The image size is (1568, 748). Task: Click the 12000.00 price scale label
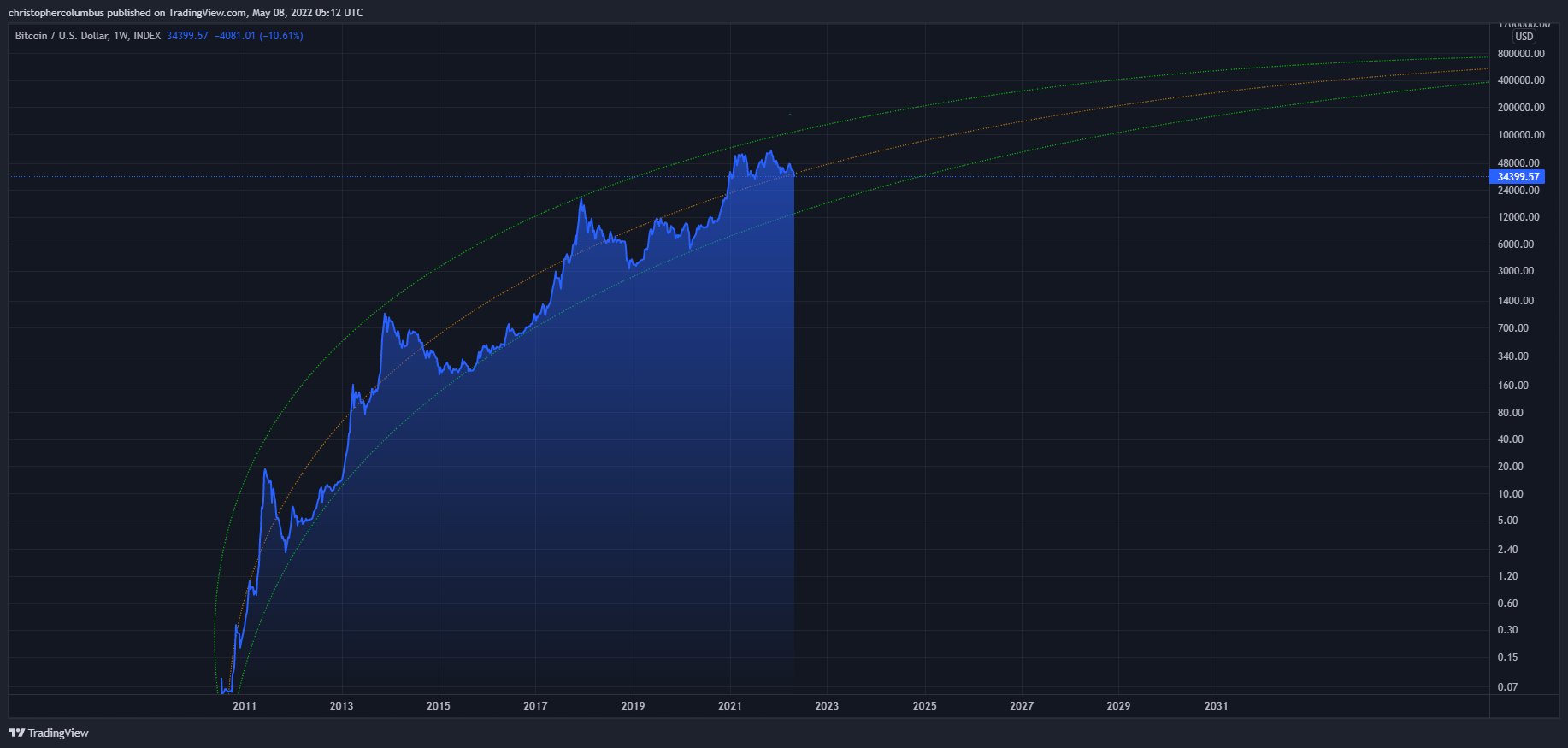coord(1518,217)
